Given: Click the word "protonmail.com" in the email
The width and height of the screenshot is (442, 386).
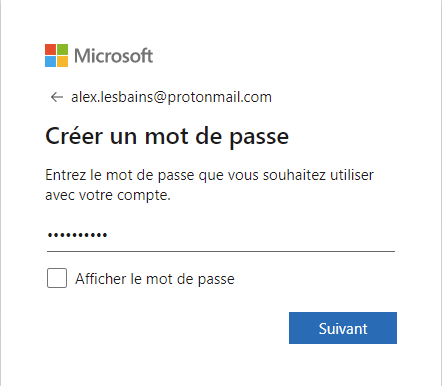Looking at the screenshot, I should tap(219, 97).
